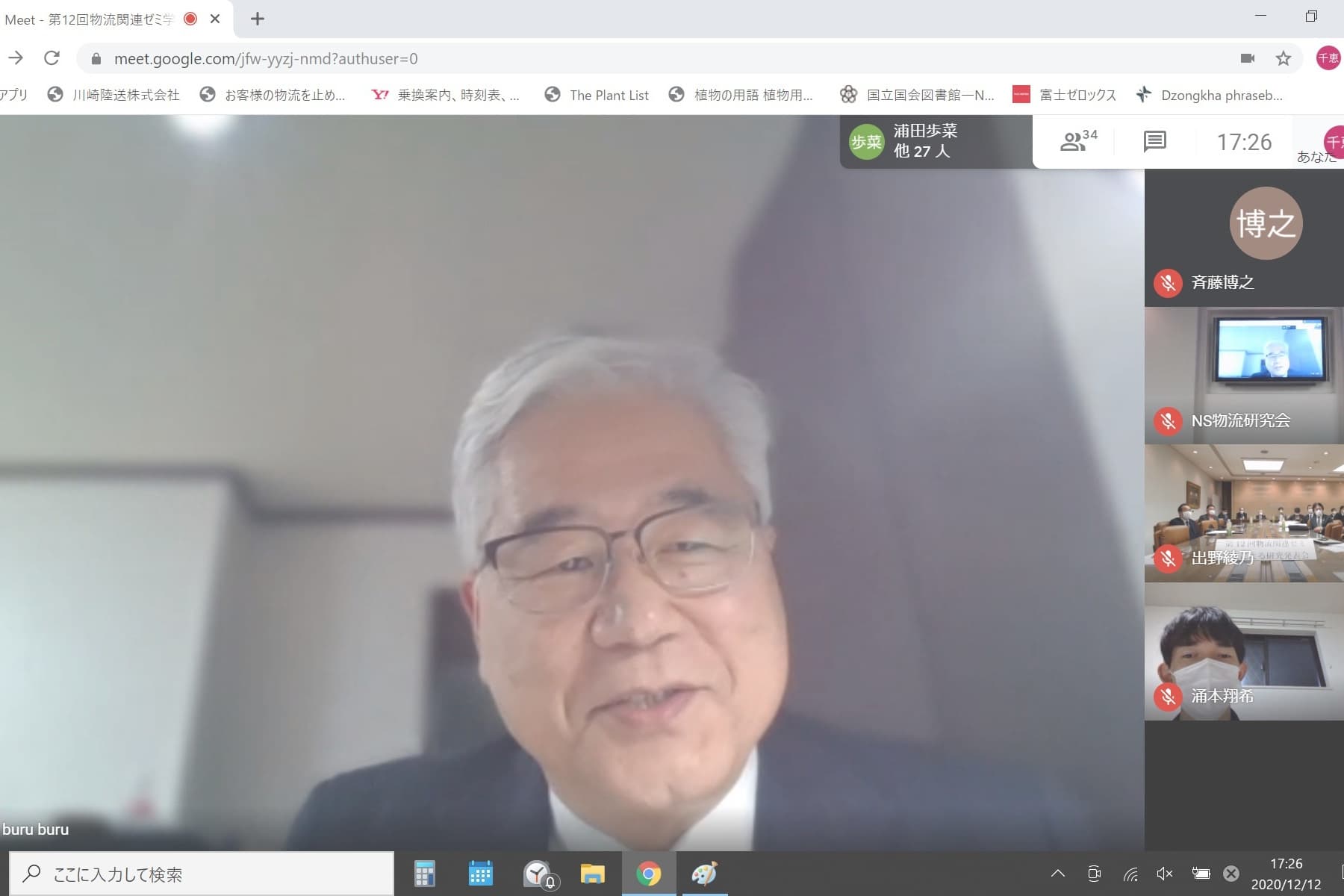
Task: Click the Windows taskbar search box
Action: coord(202,874)
